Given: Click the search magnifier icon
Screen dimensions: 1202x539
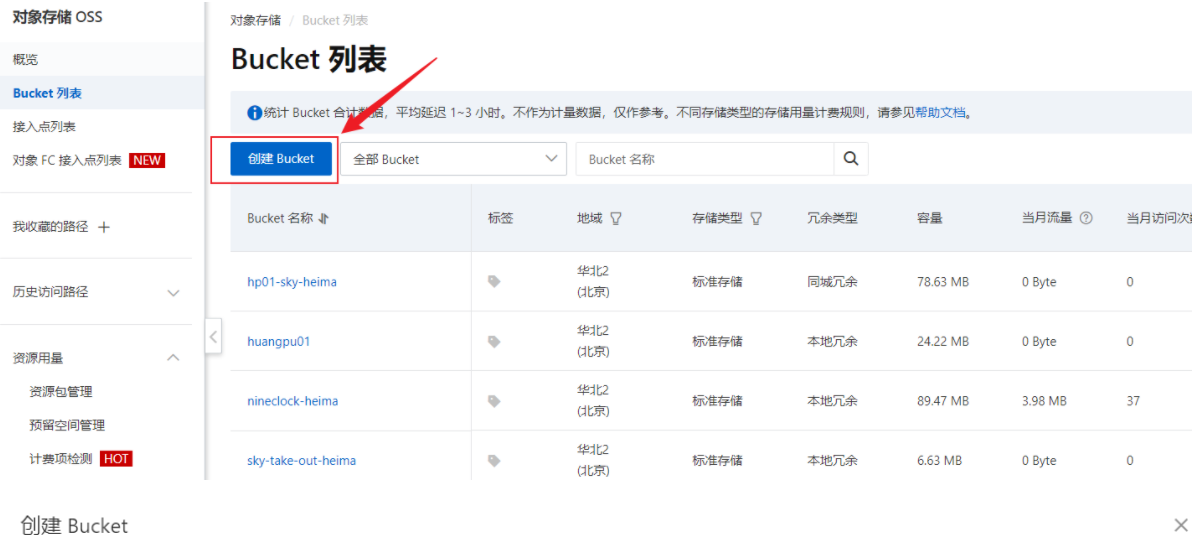Looking at the screenshot, I should [x=851, y=159].
